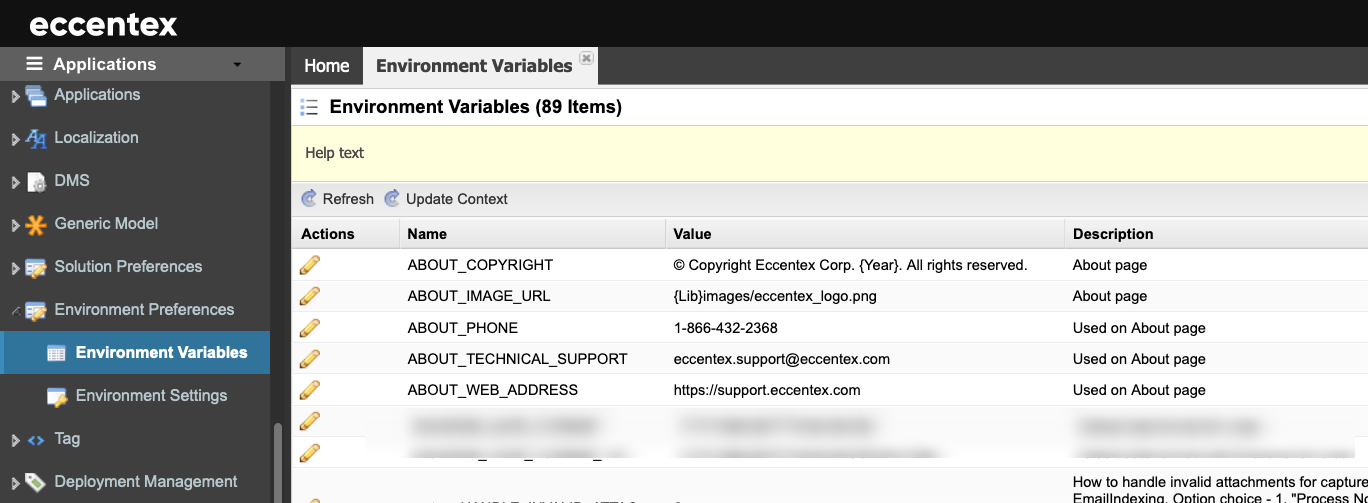The image size is (1368, 503).
Task: Click the pencil icon beside ABOUT_PHONE
Action: pyautogui.click(x=310, y=327)
